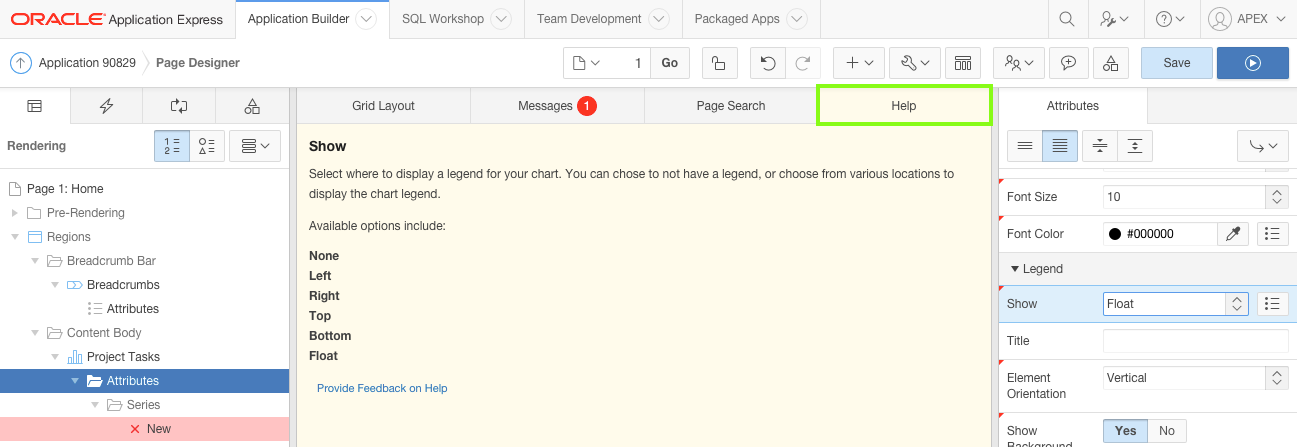The width and height of the screenshot is (1297, 447).
Task: Click the legend Title input field
Action: point(1195,341)
